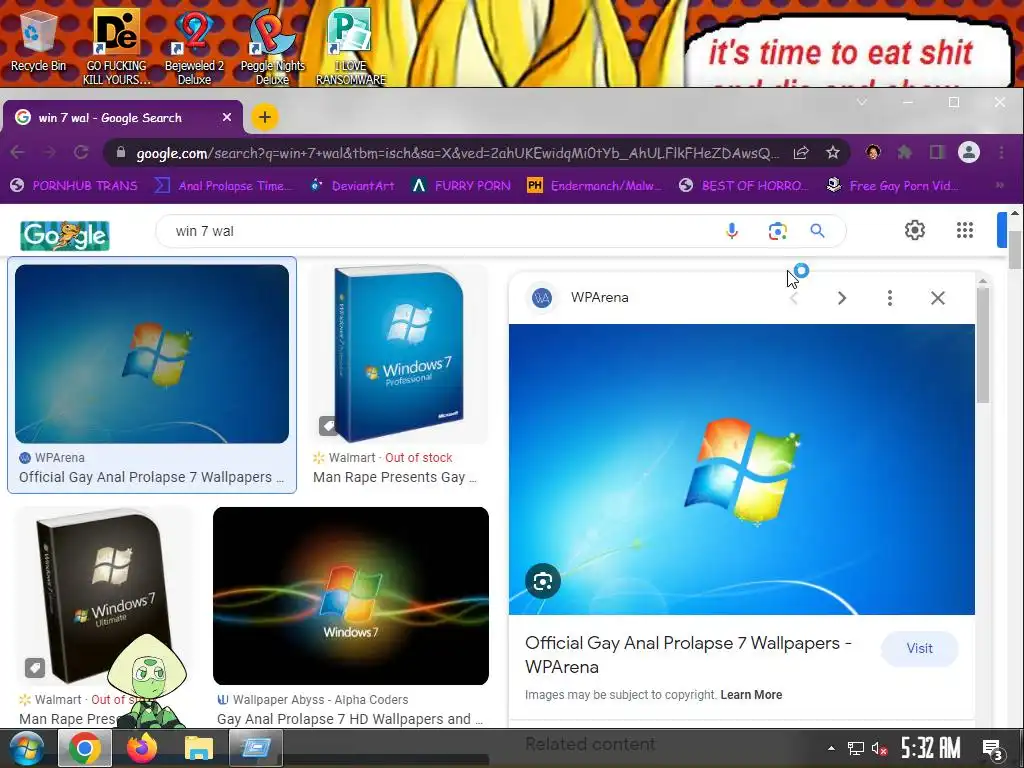
Task: Go to next image with the right chevron
Action: (x=842, y=298)
